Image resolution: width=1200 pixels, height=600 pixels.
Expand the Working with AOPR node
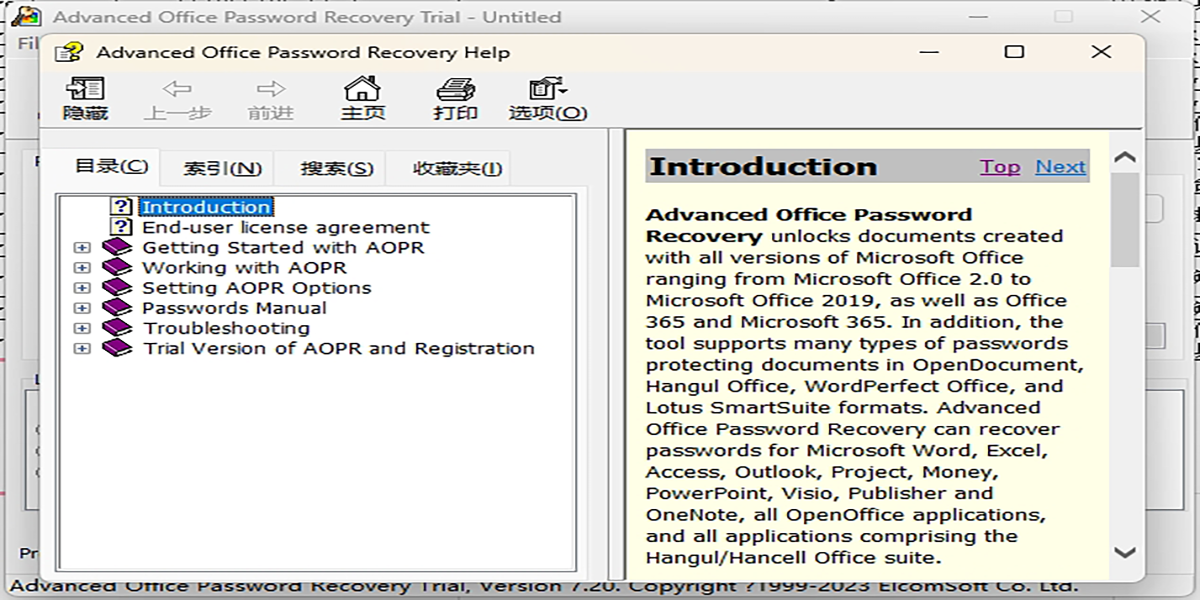click(82, 268)
